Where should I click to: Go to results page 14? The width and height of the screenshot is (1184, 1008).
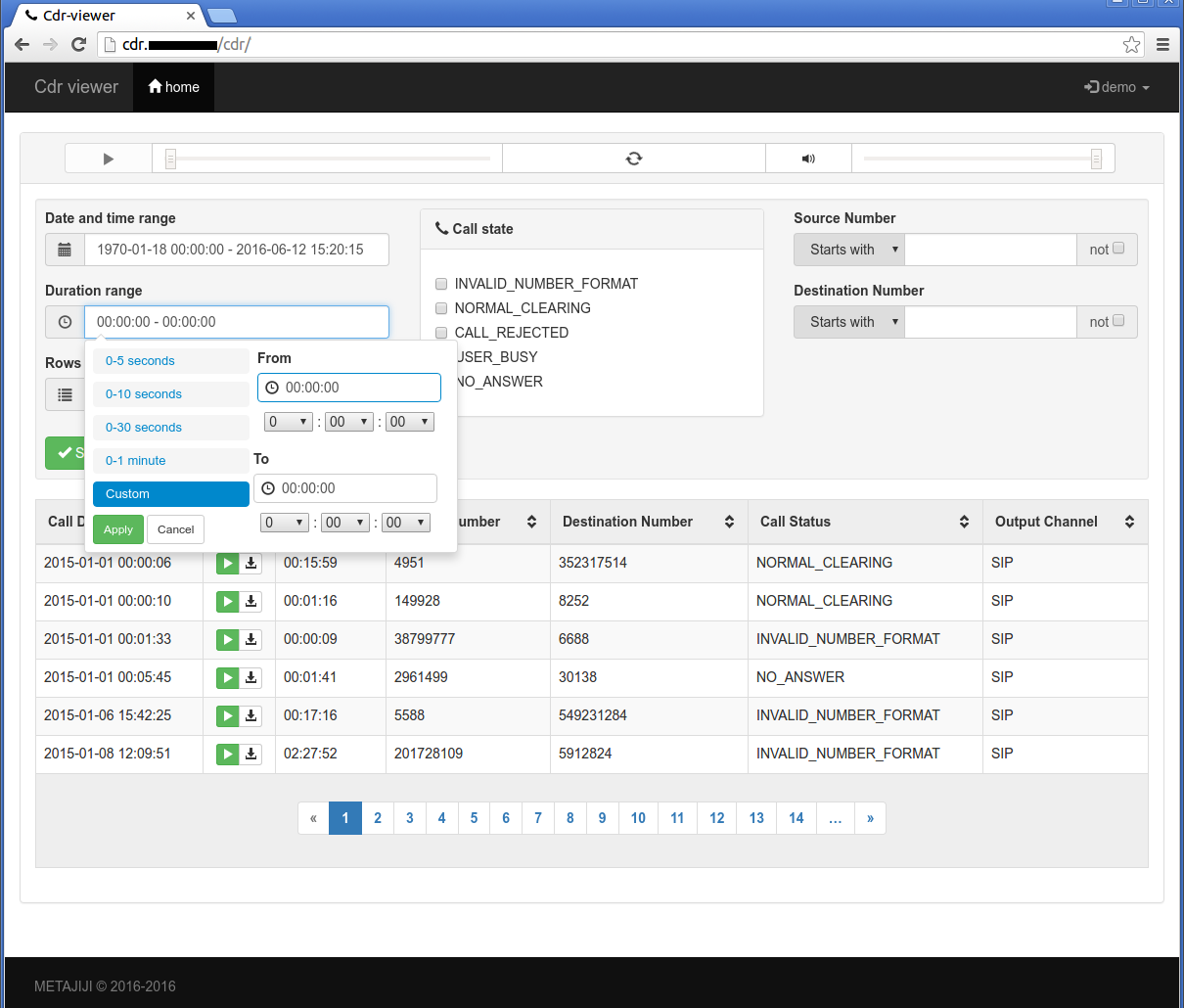[797, 818]
